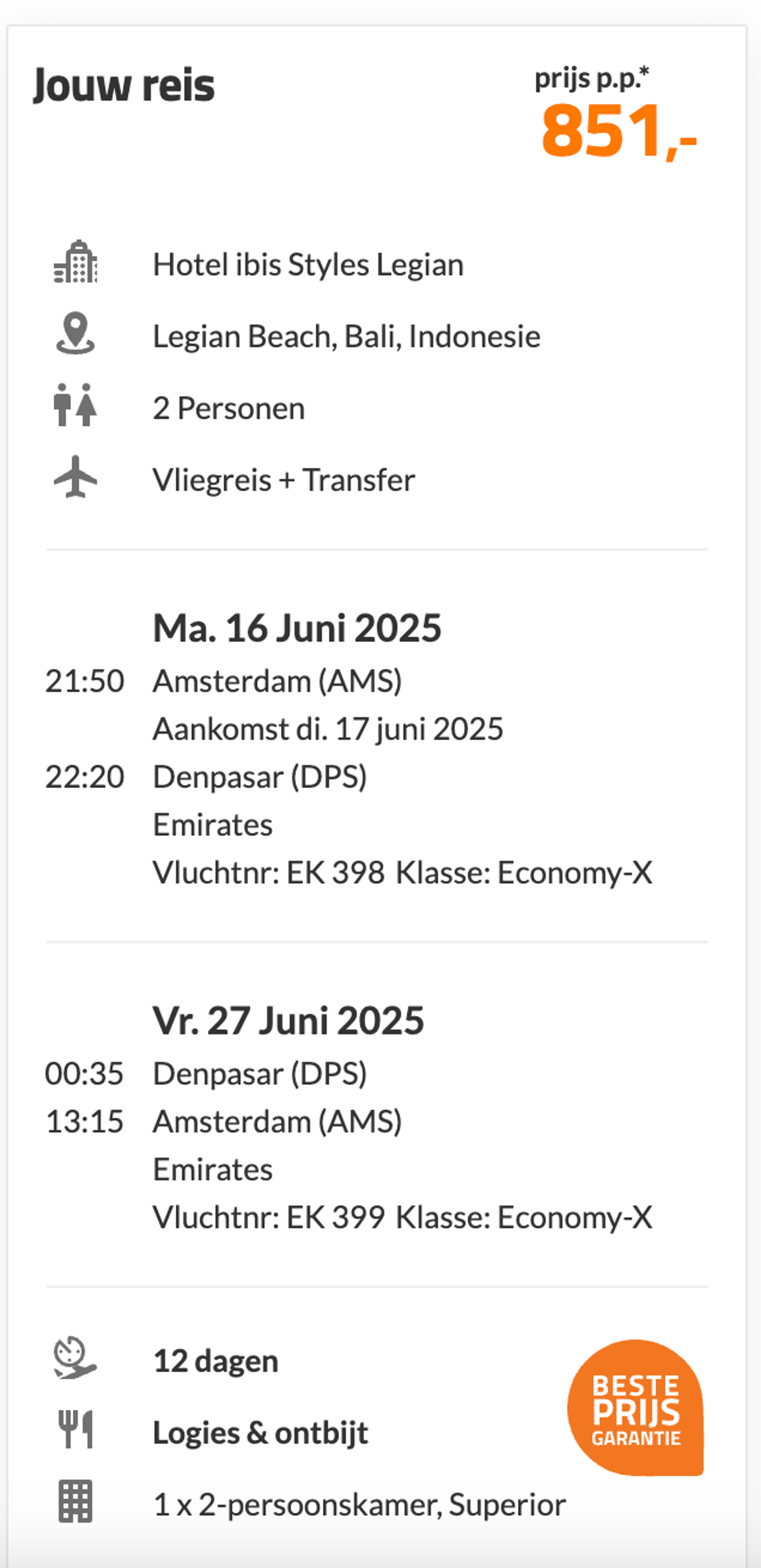Click the beach holiday duration icon
Viewport: 761px width, 1568px height.
tap(76, 1358)
